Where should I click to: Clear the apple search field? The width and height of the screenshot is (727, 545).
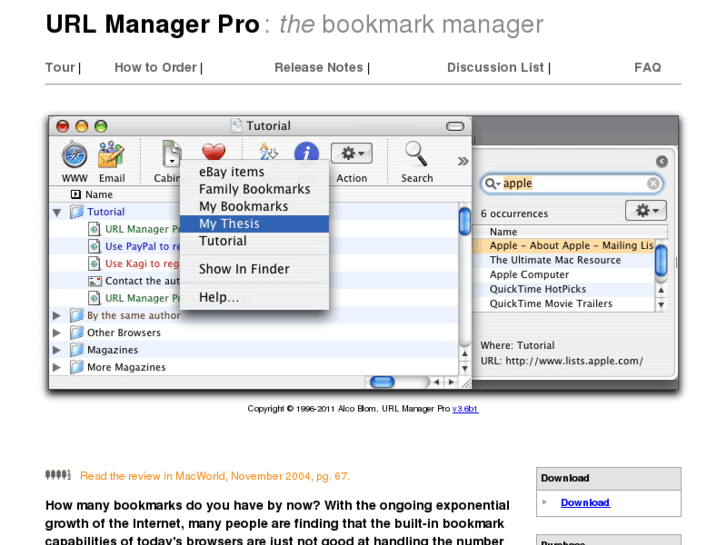[x=653, y=184]
